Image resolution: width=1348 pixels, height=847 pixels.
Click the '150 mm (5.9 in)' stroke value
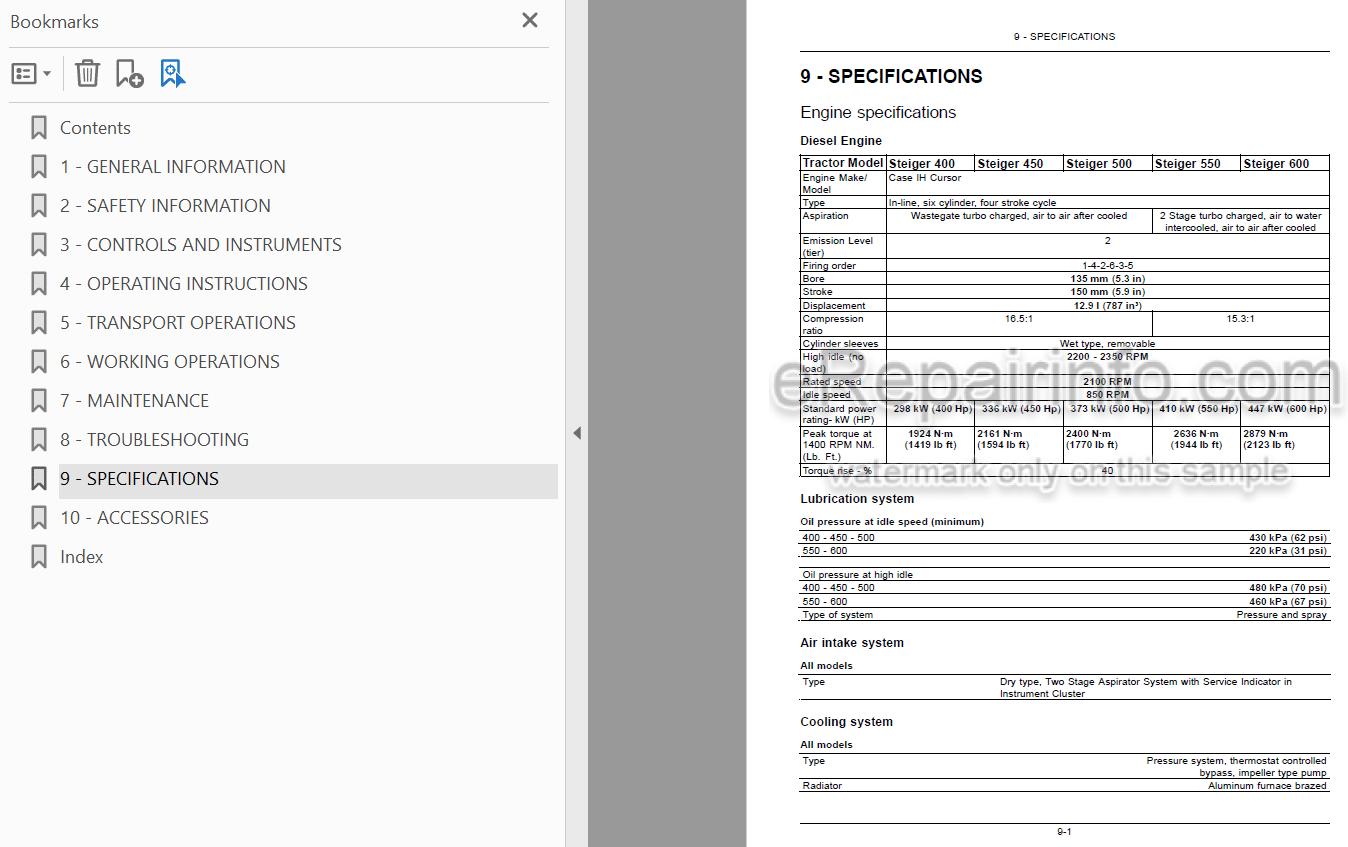(1108, 292)
